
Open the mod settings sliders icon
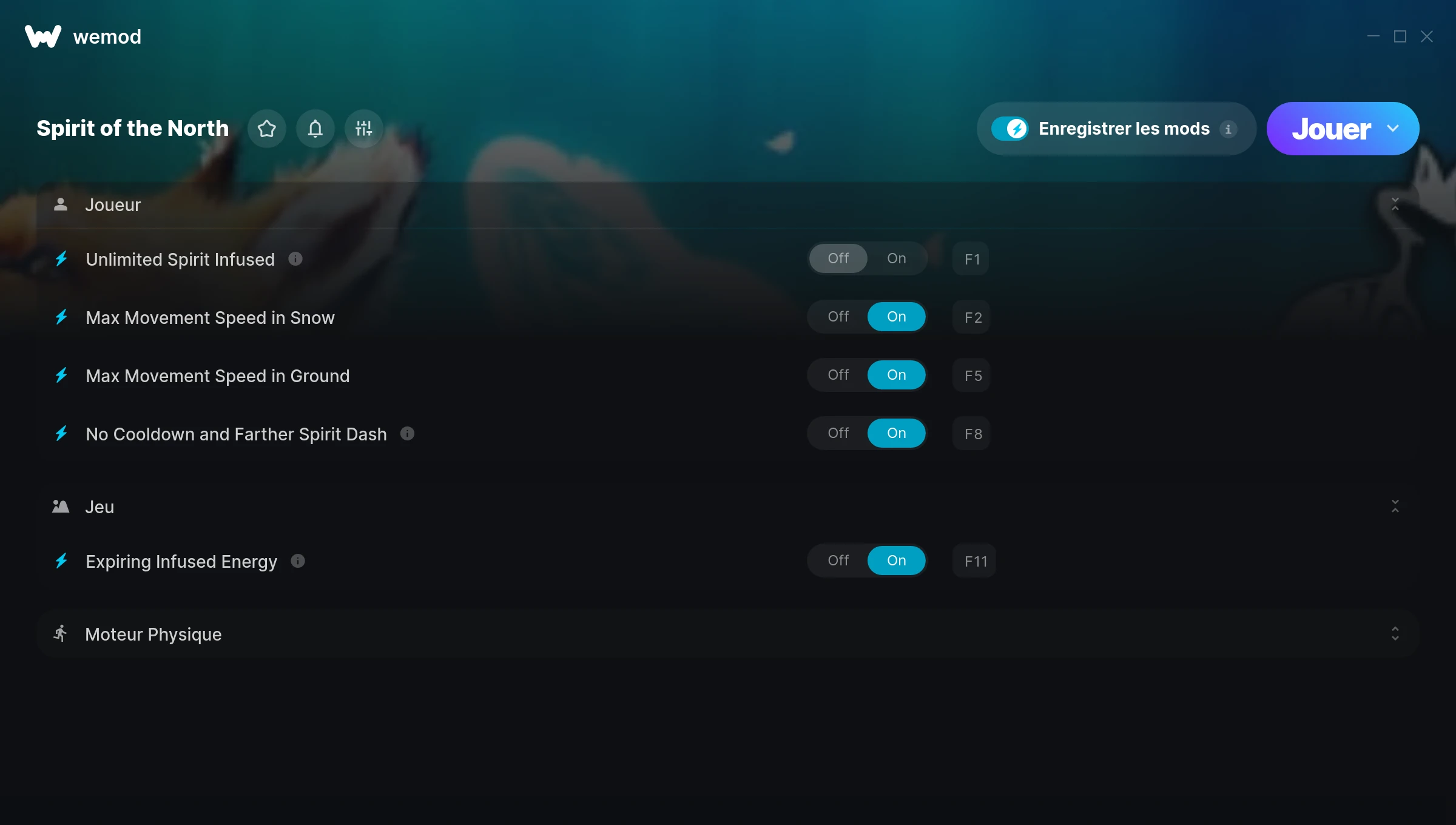[364, 129]
